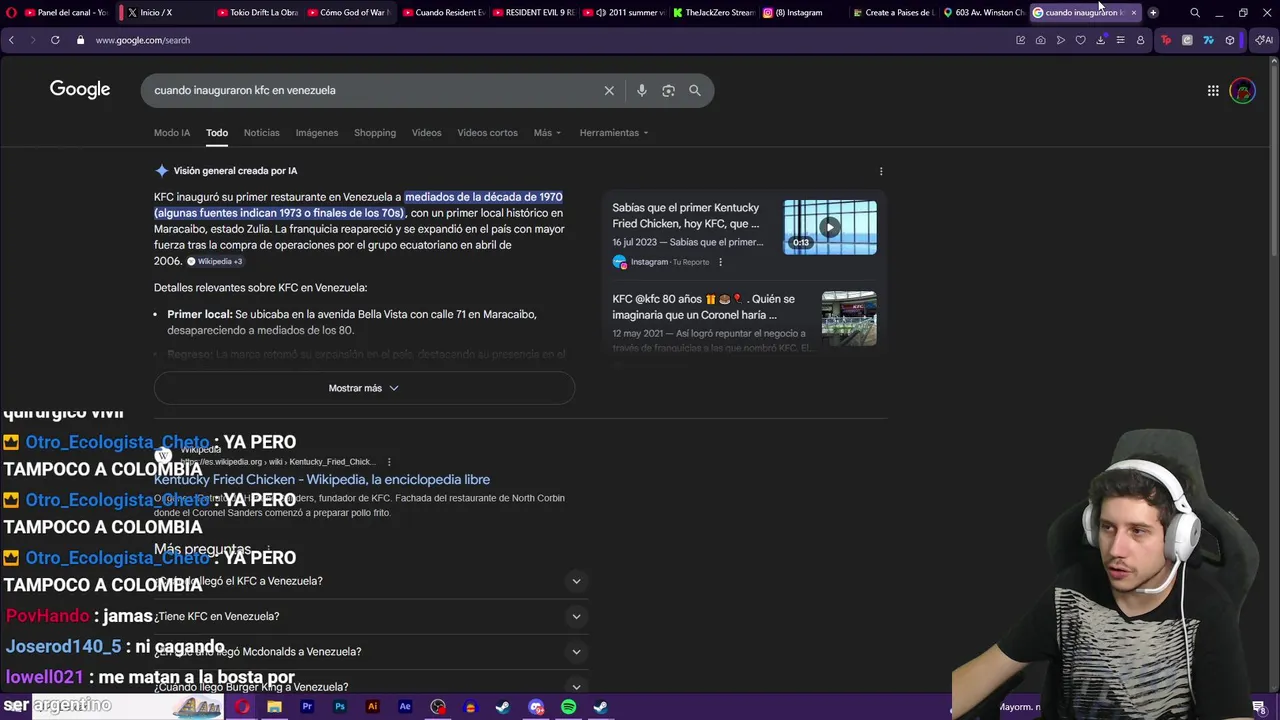1280x720 pixels.
Task: Expand 'Mostrar más' in AI overview
Action: coord(364,388)
